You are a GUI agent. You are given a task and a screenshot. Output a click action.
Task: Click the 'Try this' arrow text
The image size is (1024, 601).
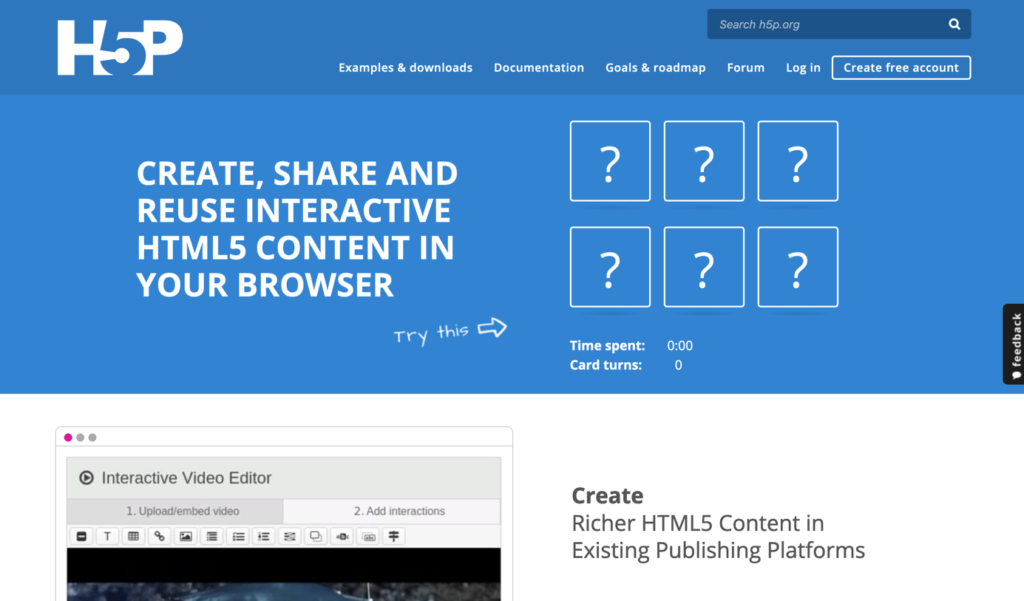(x=450, y=332)
